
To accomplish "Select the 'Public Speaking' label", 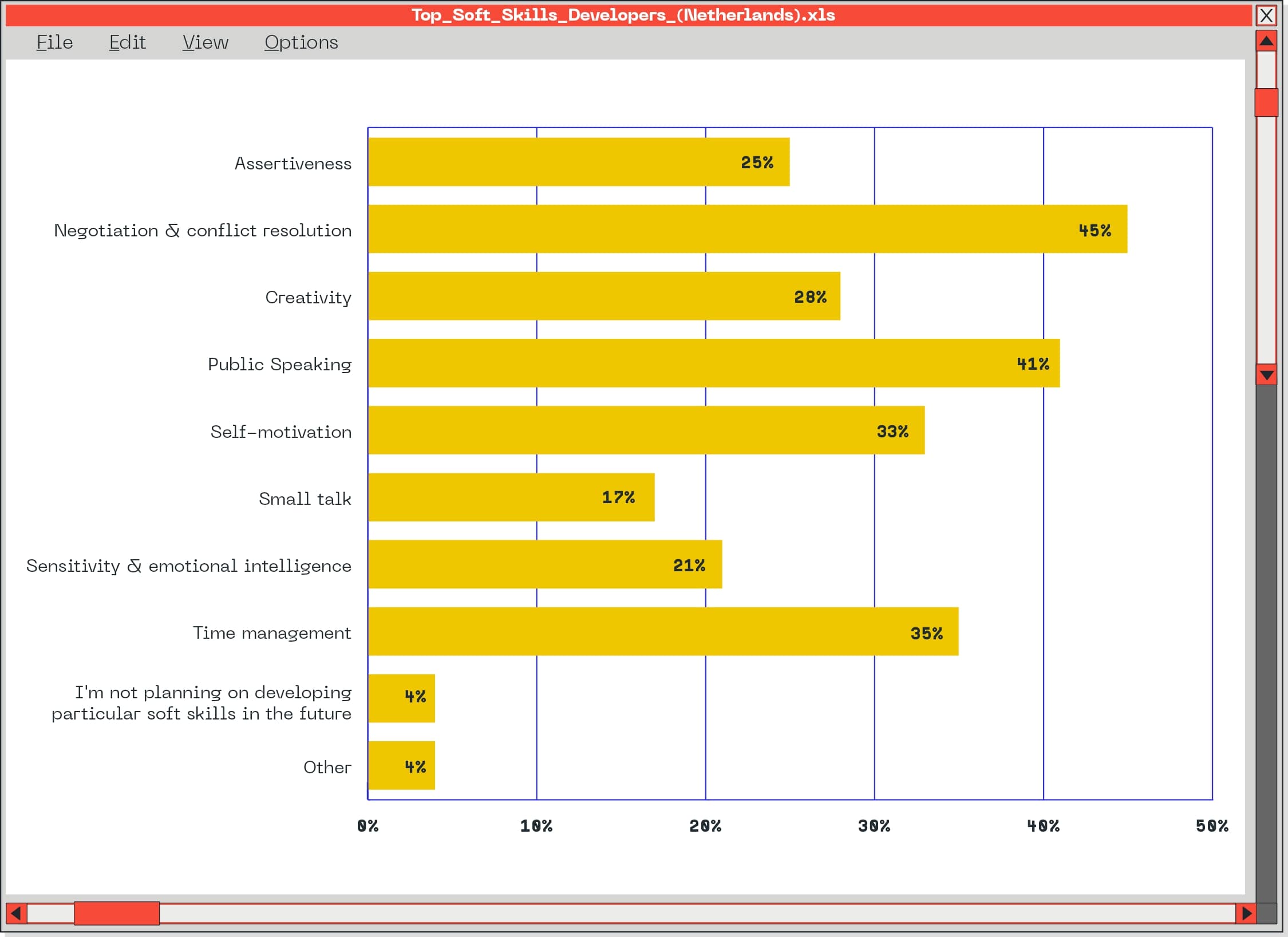I will (x=280, y=365).
